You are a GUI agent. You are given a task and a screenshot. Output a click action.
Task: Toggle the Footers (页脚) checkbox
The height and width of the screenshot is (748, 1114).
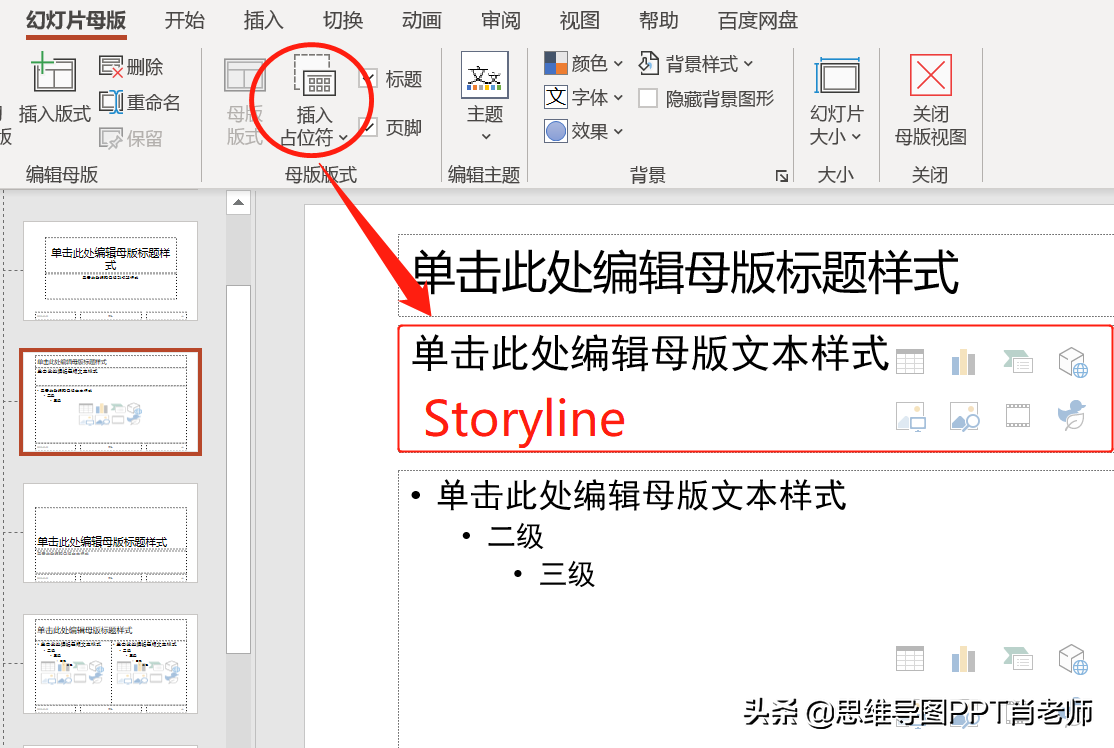368,128
